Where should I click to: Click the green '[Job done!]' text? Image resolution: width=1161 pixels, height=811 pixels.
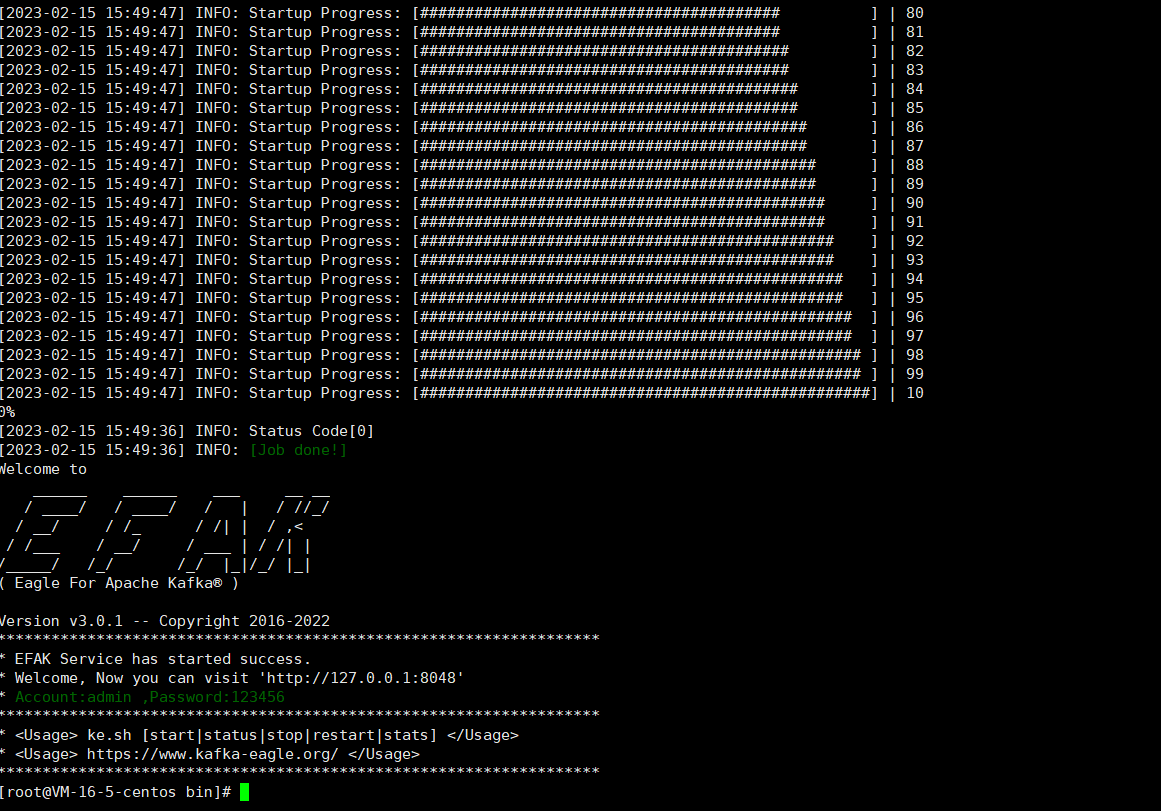[x=298, y=450]
